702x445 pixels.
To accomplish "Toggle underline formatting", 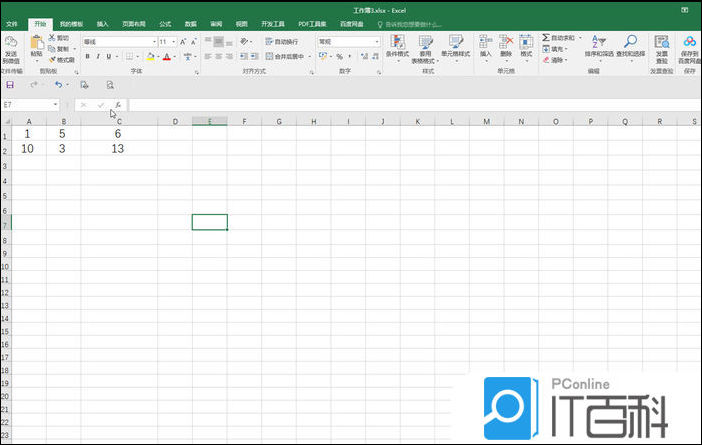I will coord(109,56).
